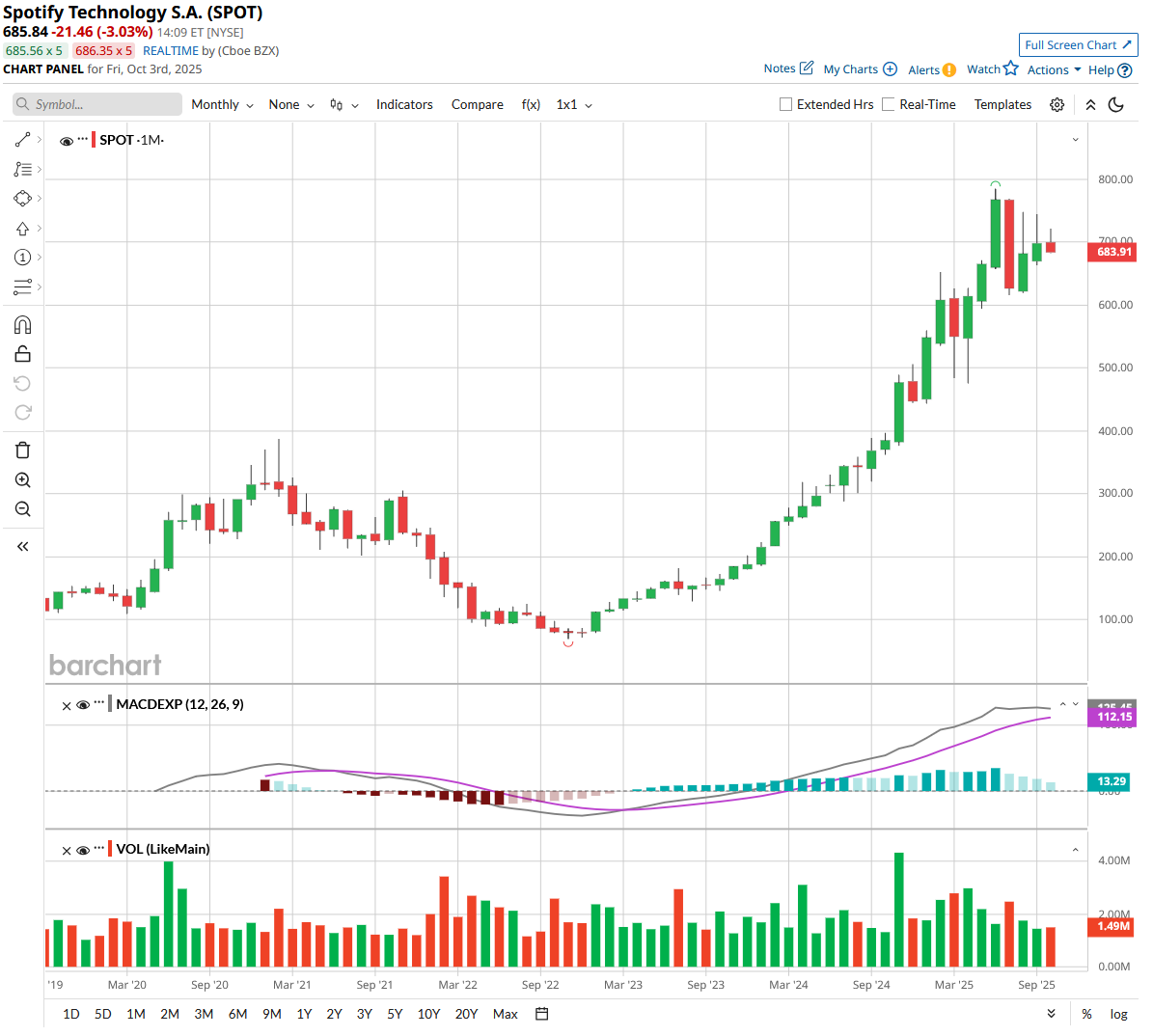The image size is (1153, 1036).
Task: Select the 6M time range
Action: (x=237, y=1014)
